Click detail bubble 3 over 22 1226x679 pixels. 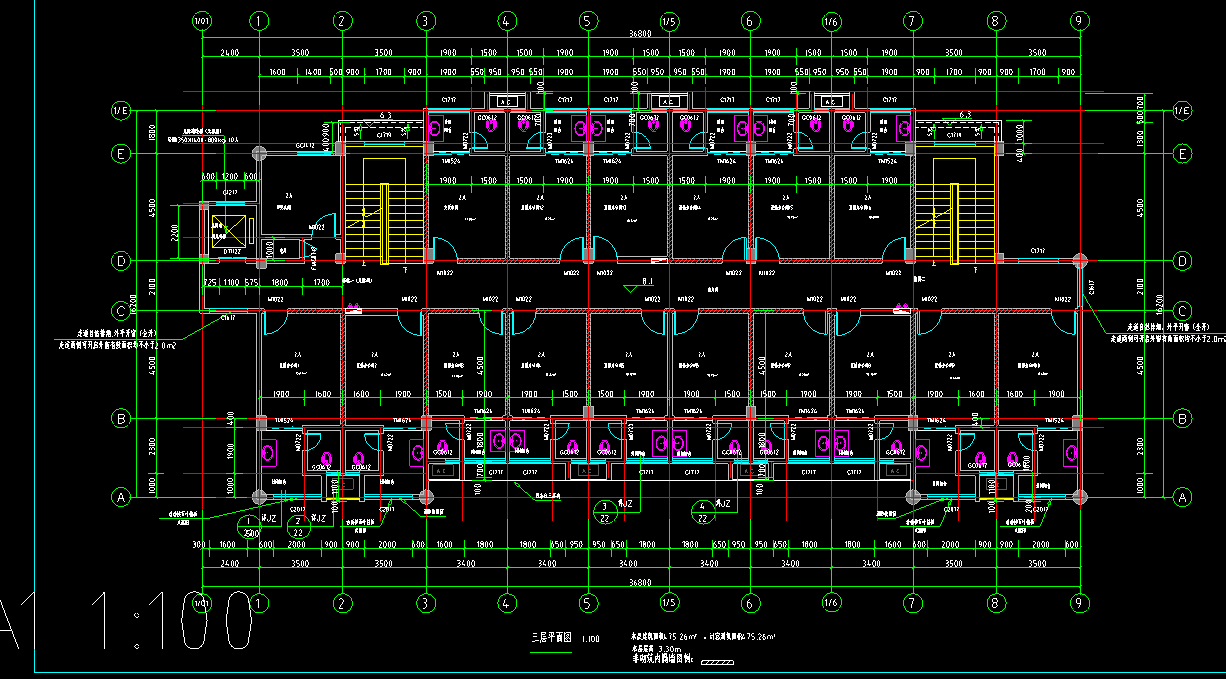(605, 512)
